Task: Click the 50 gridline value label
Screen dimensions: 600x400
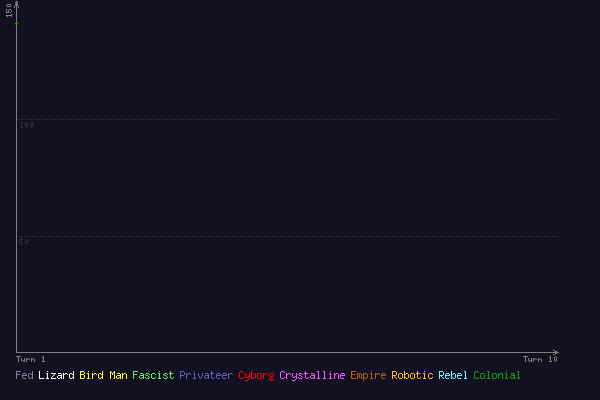Action: pyautogui.click(x=24, y=242)
